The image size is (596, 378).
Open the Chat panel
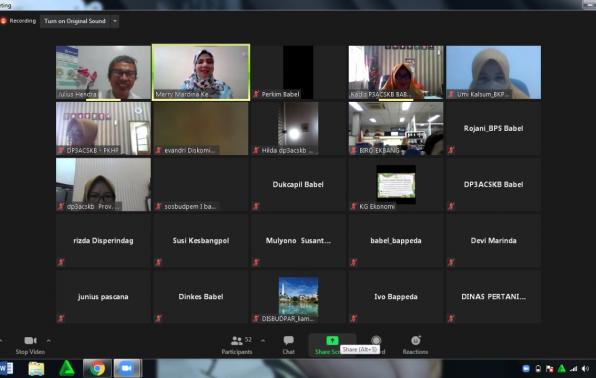(288, 345)
